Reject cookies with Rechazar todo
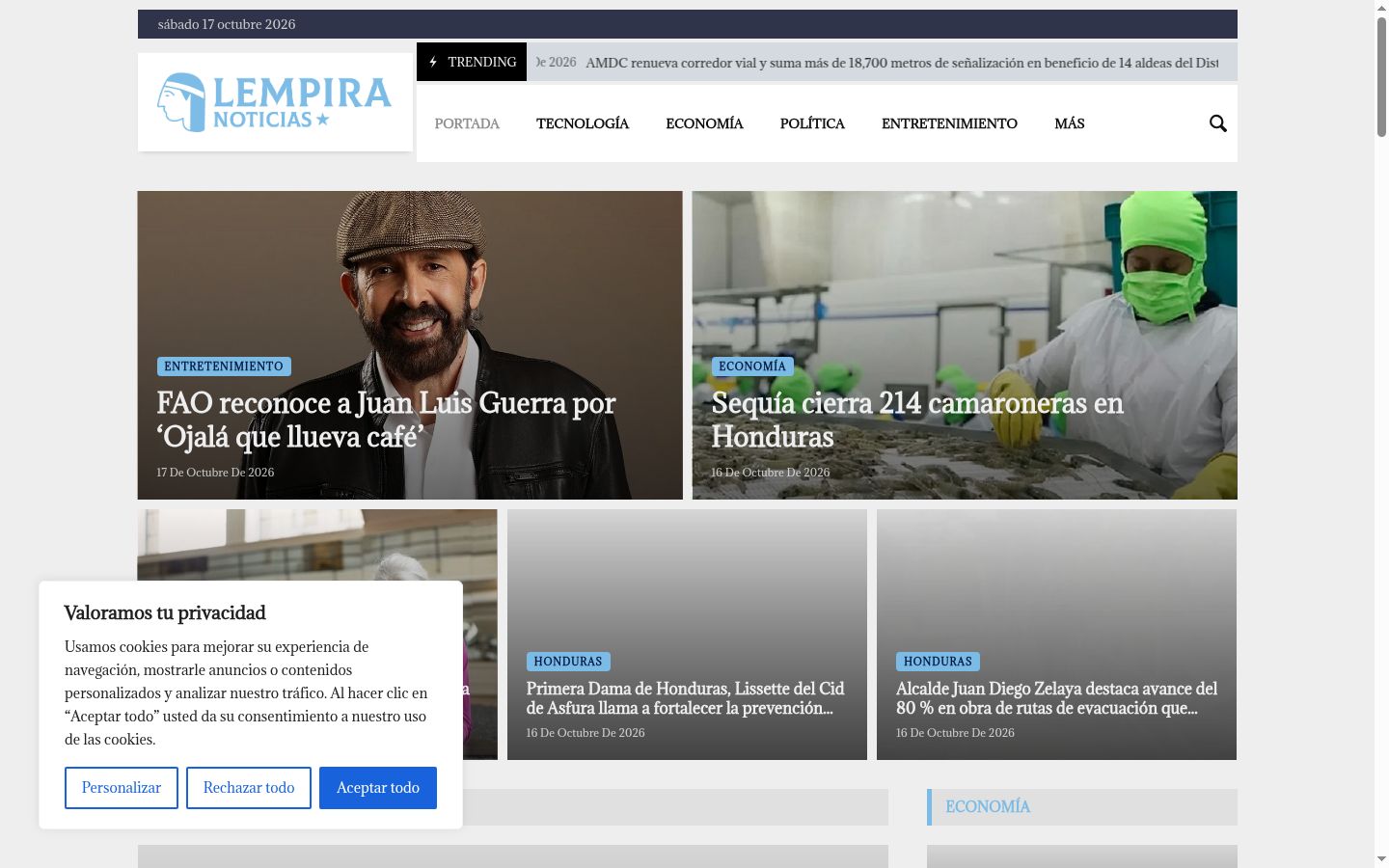Image resolution: width=1389 pixels, height=868 pixels. [249, 788]
